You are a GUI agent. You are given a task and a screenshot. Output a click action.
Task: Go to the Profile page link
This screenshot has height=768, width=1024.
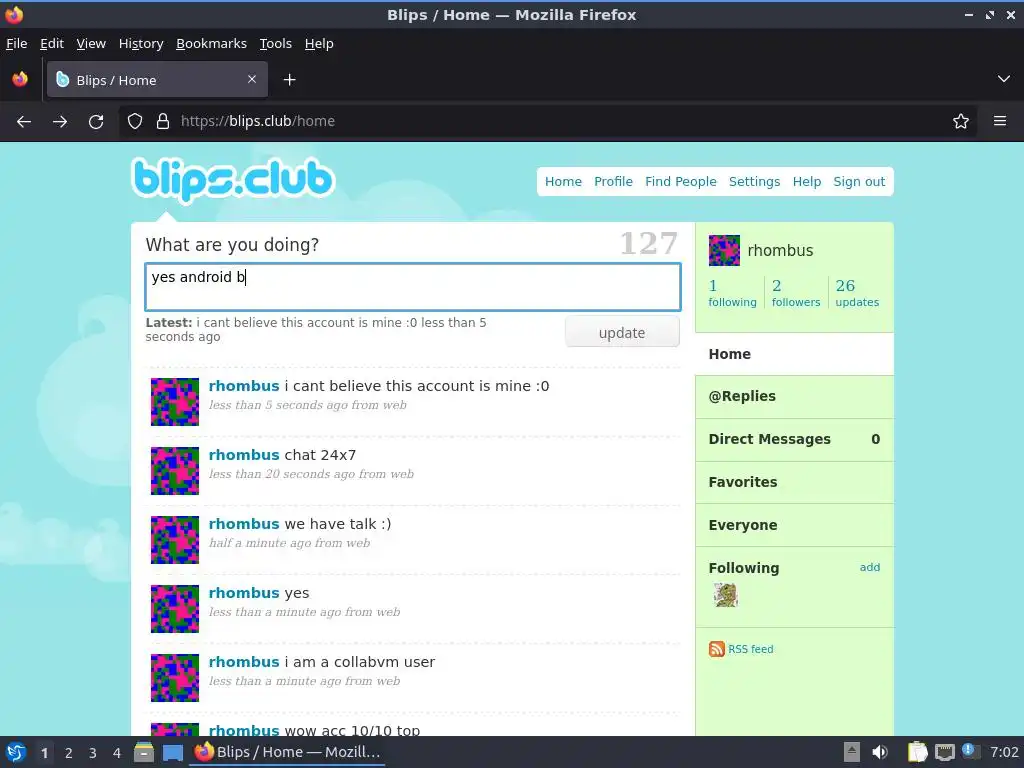613,182
